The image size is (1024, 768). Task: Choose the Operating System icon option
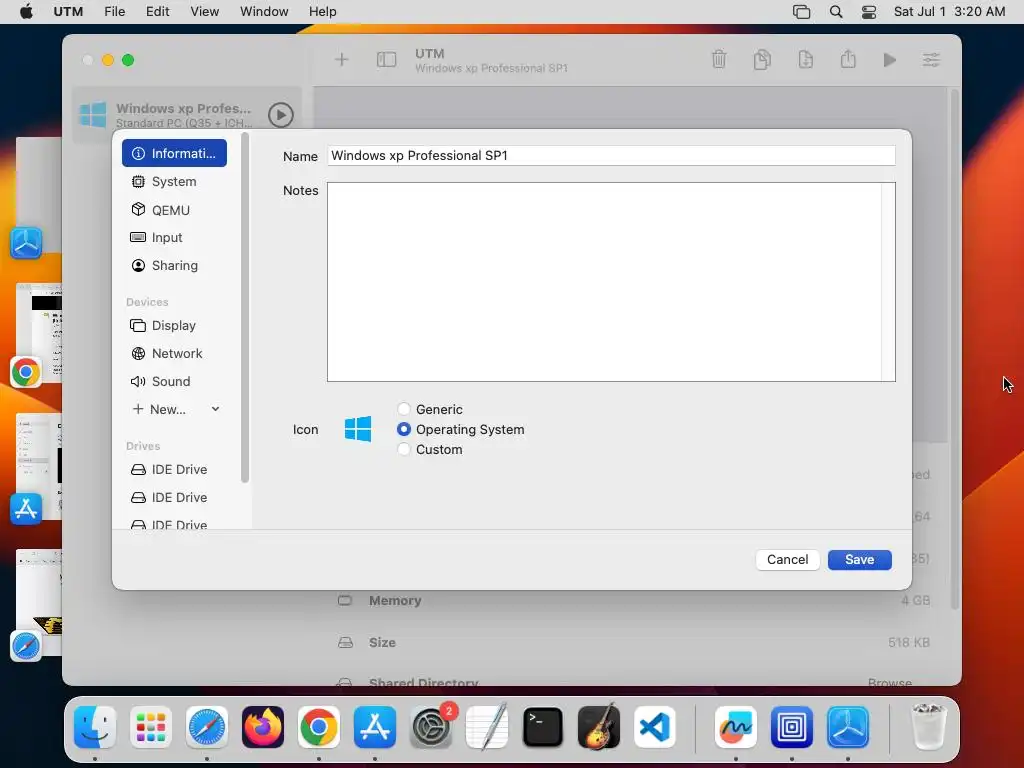[404, 429]
